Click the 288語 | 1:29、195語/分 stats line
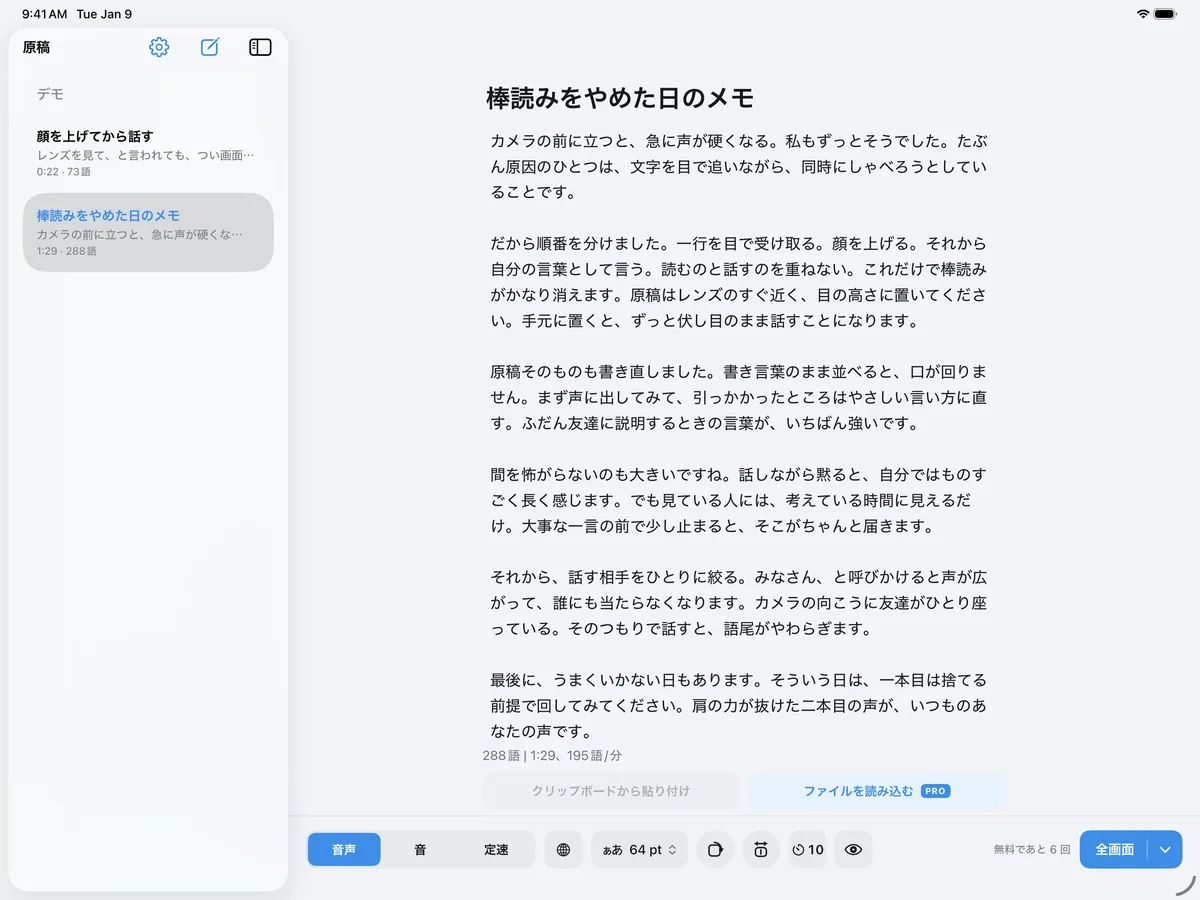The image size is (1200, 900). 552,756
